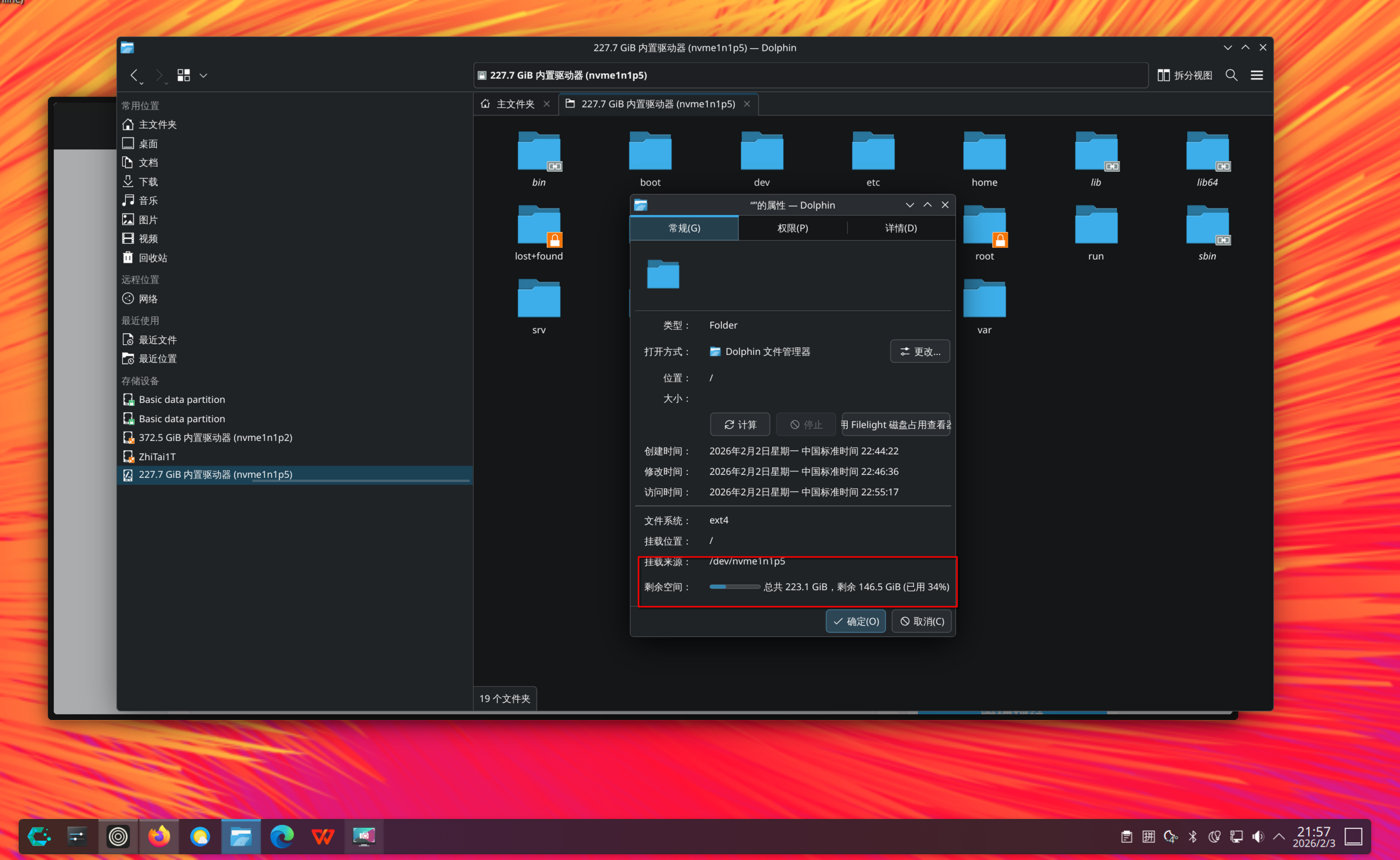Switch to the 权限(P) permissions tab
This screenshot has height=860, width=1400.
click(792, 228)
